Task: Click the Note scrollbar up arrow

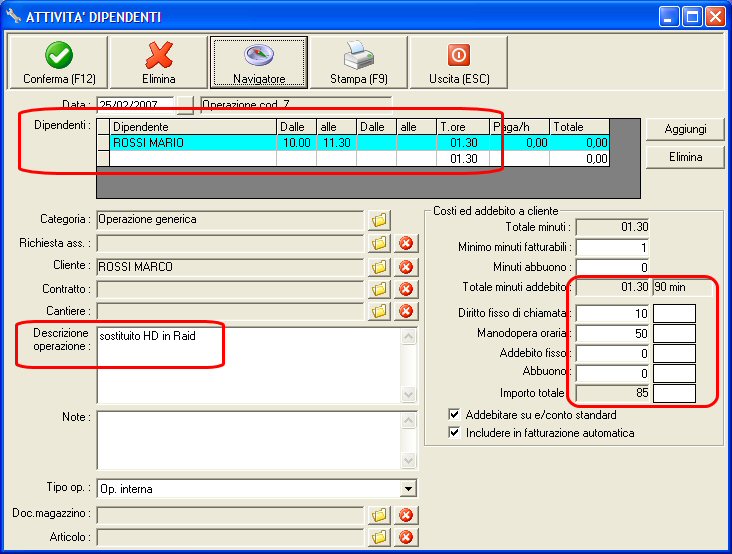Action: [408, 421]
